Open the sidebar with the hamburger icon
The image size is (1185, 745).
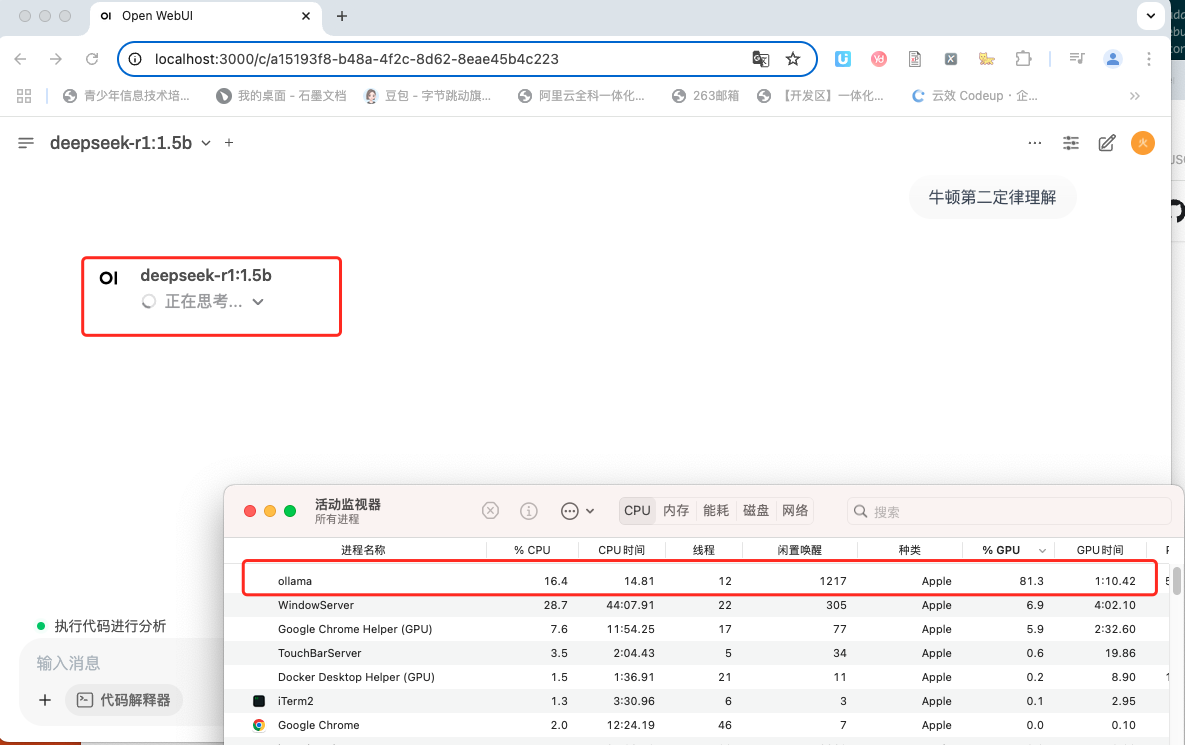coord(25,142)
